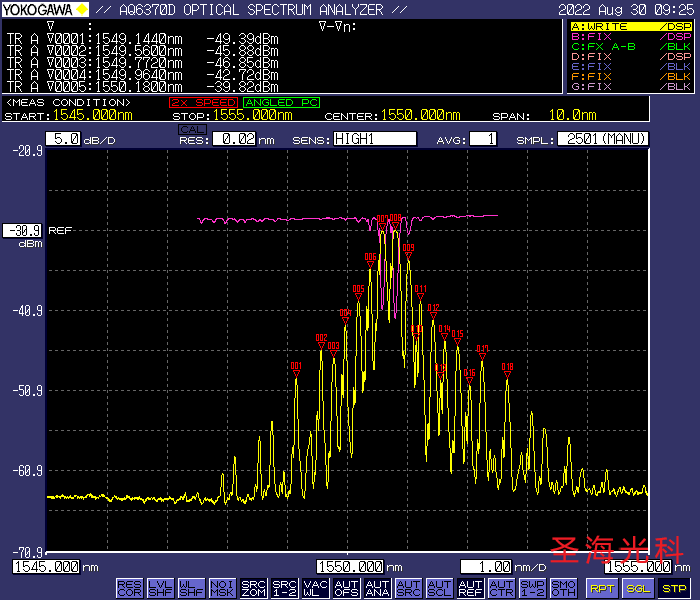Toggle the AUT OFS auto offset indicator

click(347, 588)
